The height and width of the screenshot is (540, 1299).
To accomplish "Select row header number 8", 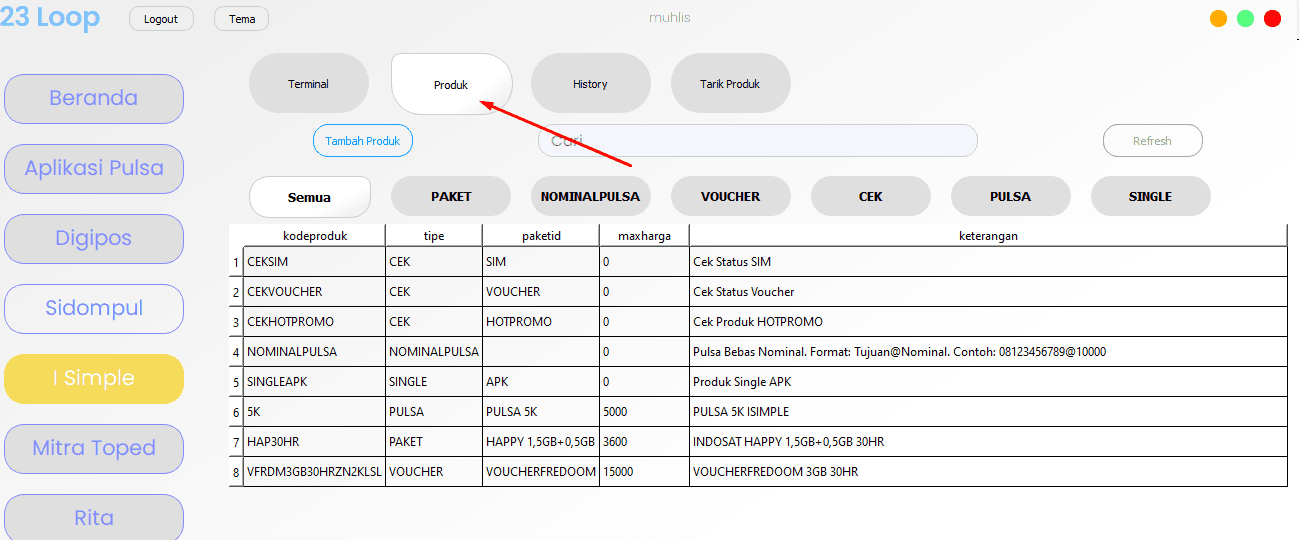I will [x=236, y=472].
